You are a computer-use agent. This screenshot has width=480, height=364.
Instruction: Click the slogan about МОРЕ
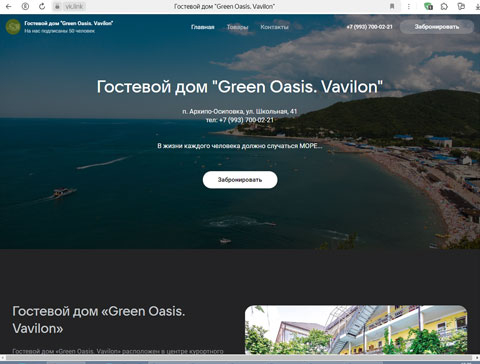[x=240, y=146]
